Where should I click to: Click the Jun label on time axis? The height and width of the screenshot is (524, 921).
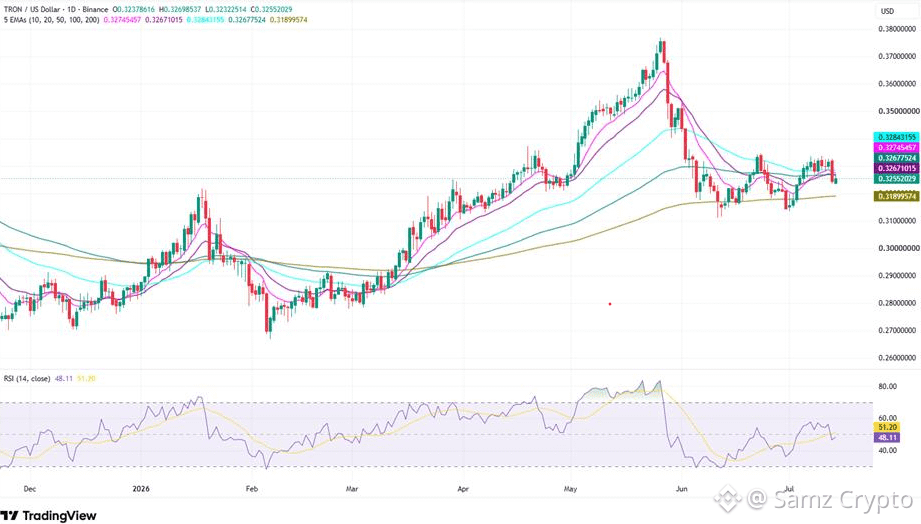[x=681, y=489]
